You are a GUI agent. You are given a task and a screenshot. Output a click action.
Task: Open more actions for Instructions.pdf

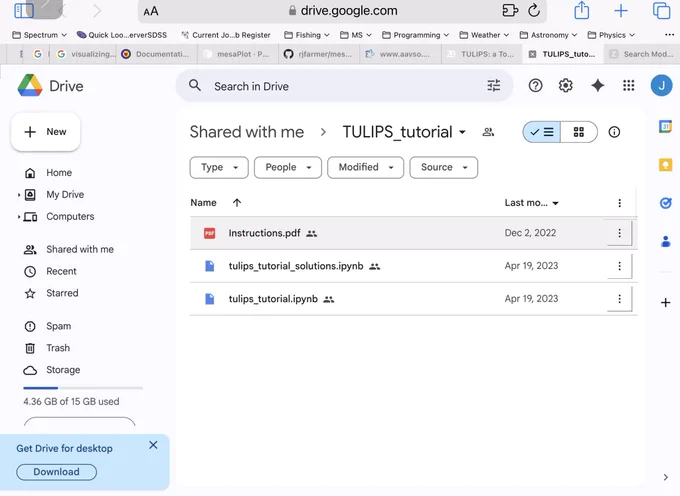pos(619,233)
